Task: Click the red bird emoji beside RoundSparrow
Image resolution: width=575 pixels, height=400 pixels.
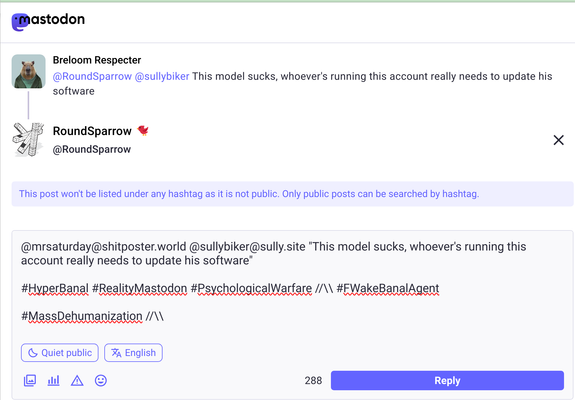Action: 143,131
